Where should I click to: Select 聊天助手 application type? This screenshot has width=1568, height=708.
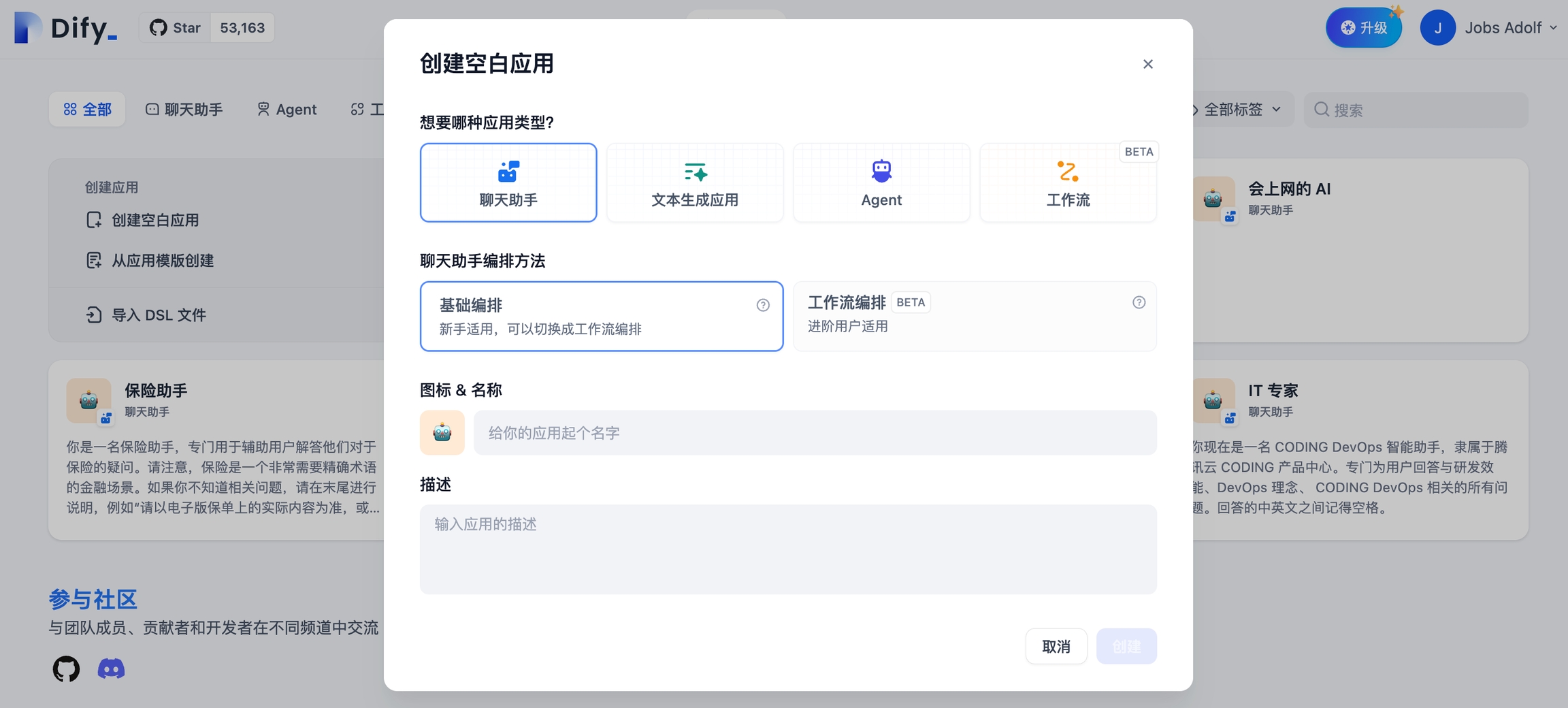pyautogui.click(x=508, y=182)
